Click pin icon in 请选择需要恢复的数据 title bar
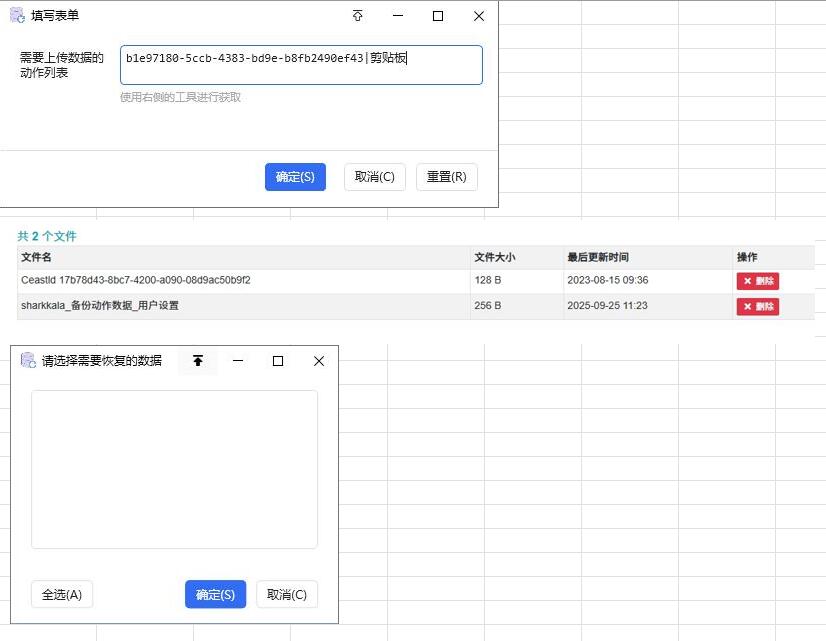Image resolution: width=826 pixels, height=641 pixels. [x=198, y=361]
